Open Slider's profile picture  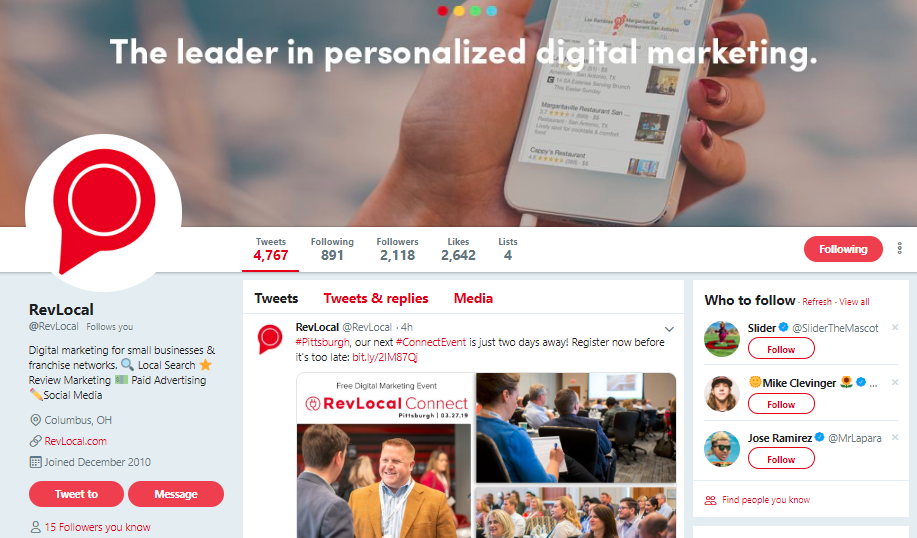[722, 339]
